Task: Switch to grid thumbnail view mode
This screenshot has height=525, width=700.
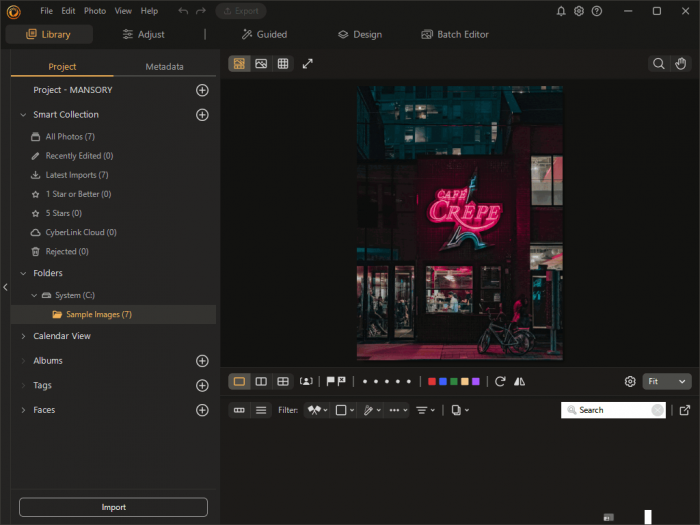Action: coord(283,64)
